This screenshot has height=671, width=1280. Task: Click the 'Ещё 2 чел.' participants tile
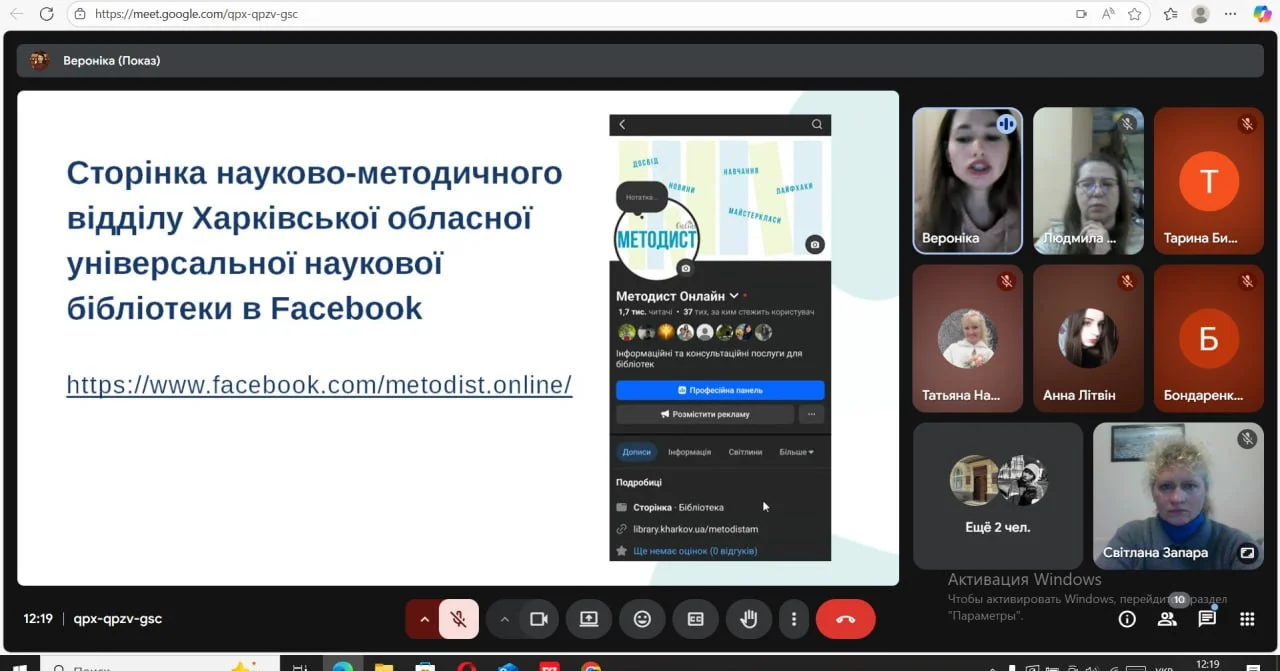[x=997, y=495]
